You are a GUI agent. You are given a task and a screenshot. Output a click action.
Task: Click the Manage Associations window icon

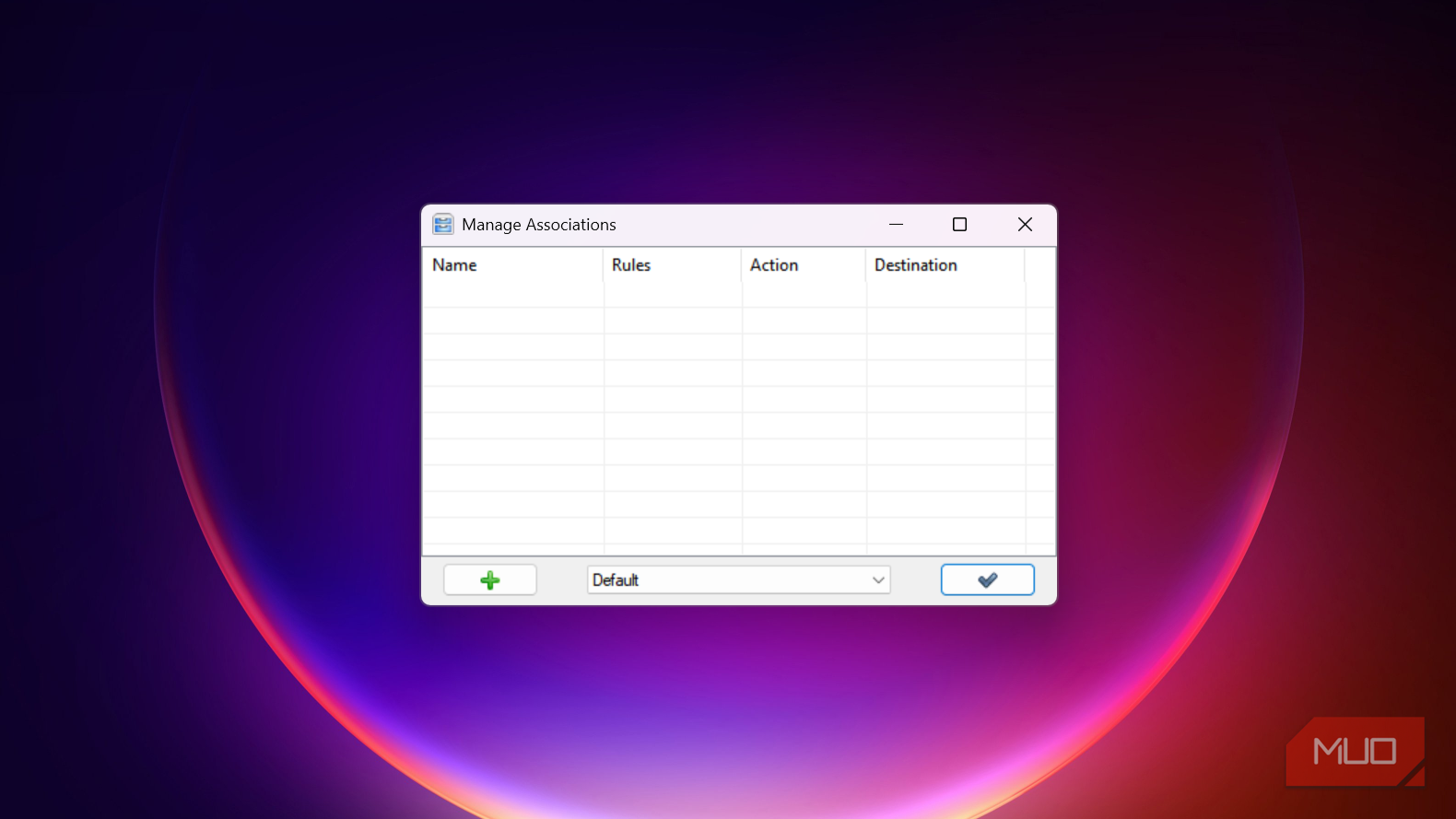(443, 224)
